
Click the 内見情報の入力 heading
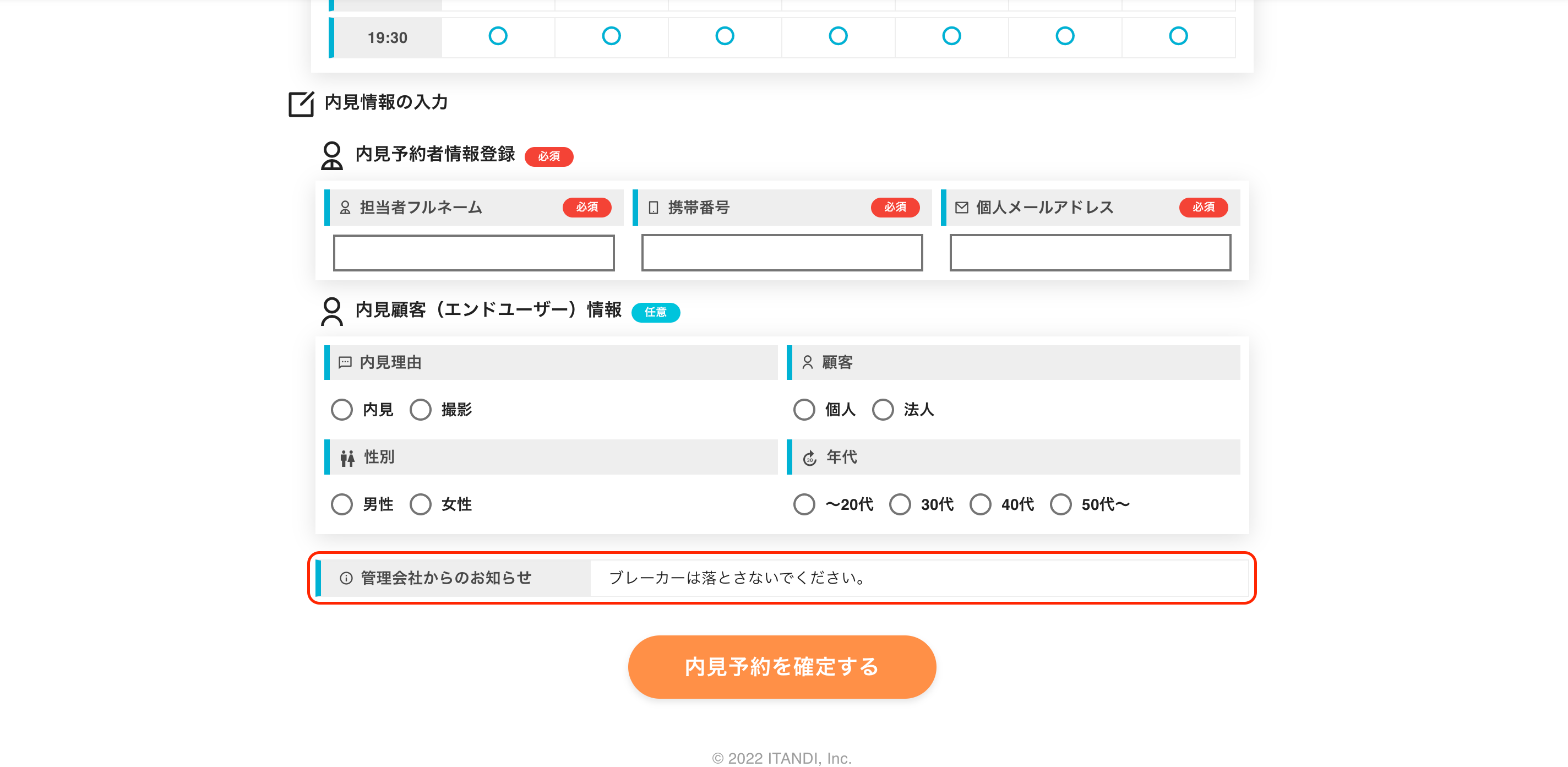[x=386, y=102]
